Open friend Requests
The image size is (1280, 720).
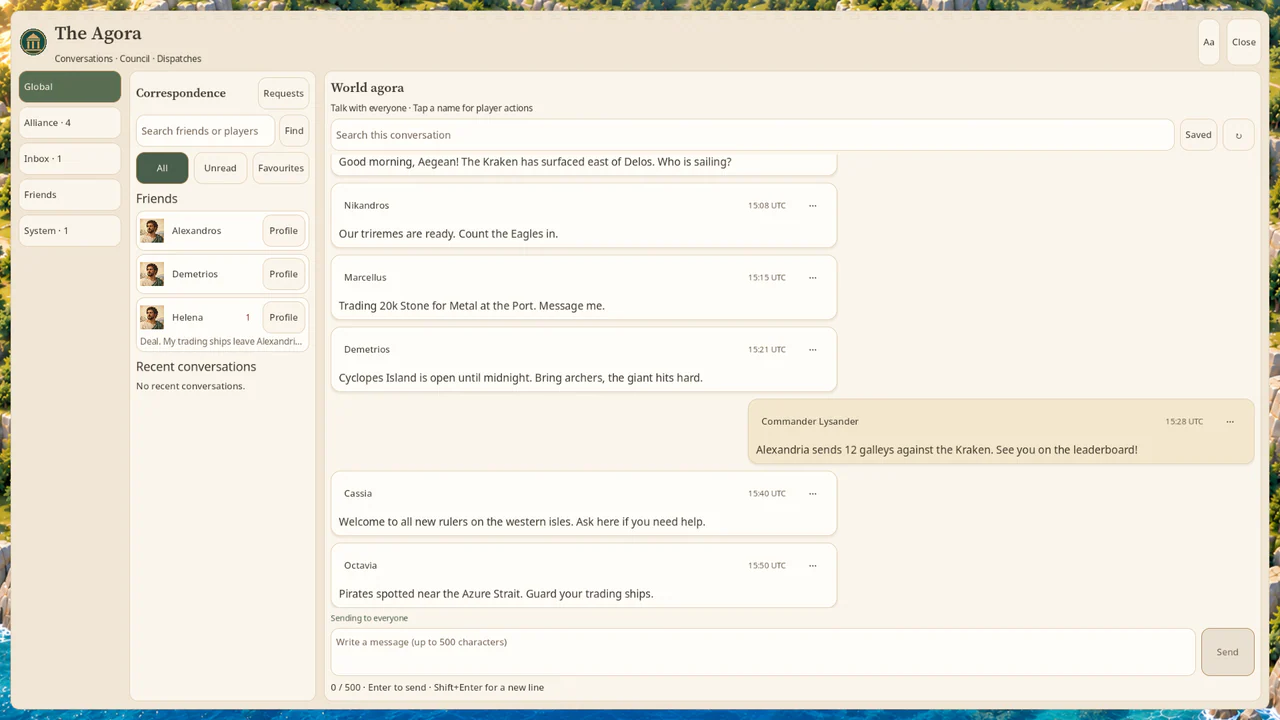pos(284,93)
